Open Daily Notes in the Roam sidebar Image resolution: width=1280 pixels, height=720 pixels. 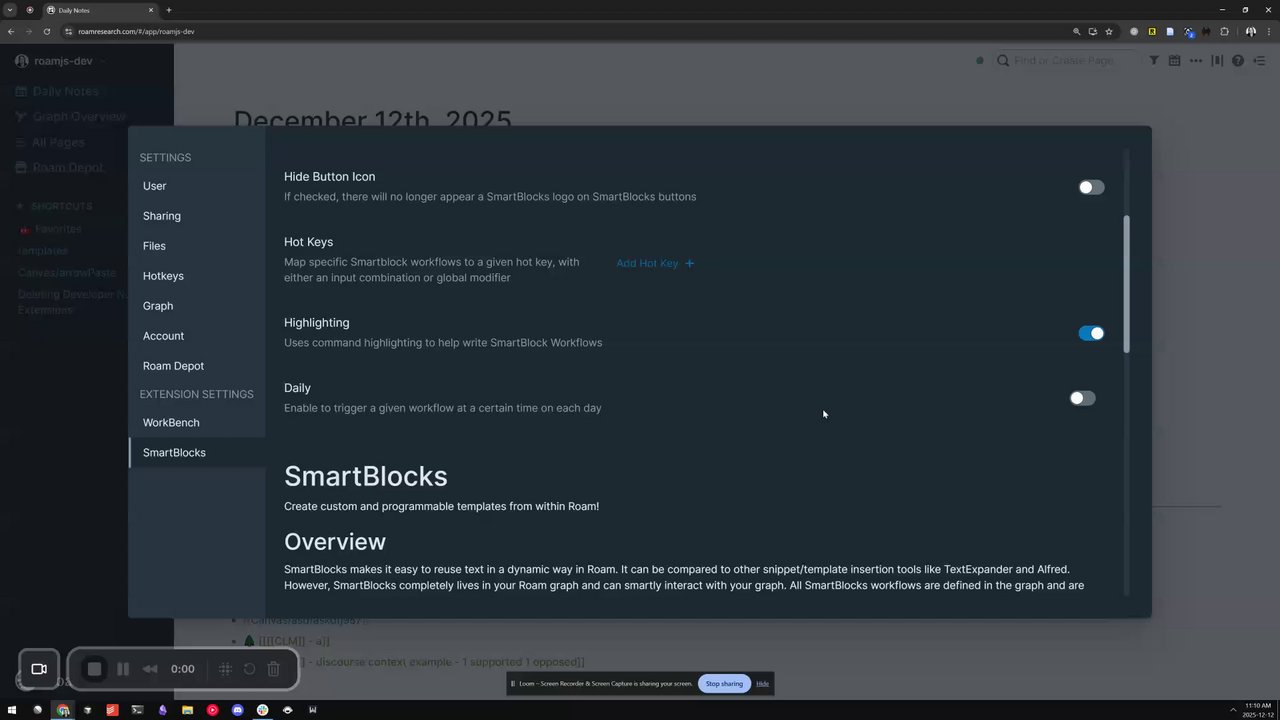tap(66, 91)
